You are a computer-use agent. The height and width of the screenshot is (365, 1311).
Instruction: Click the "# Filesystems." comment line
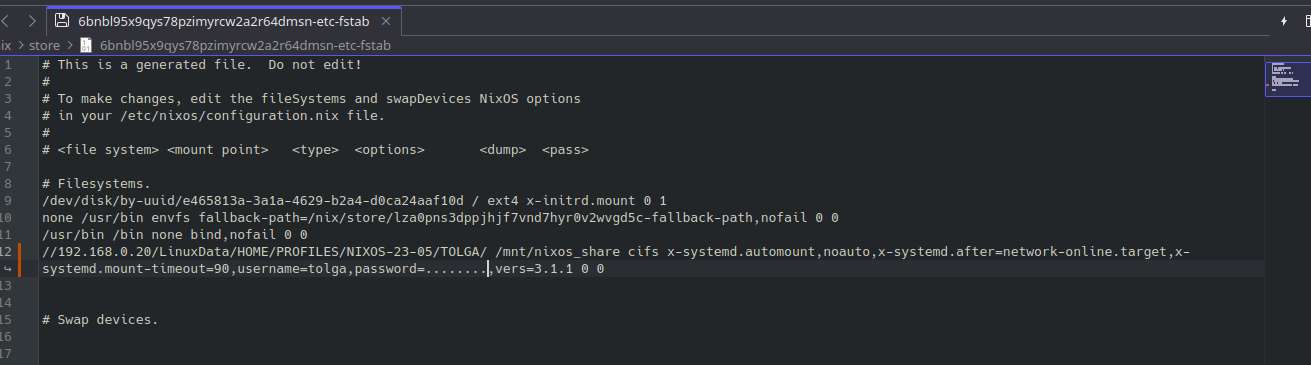[96, 184]
